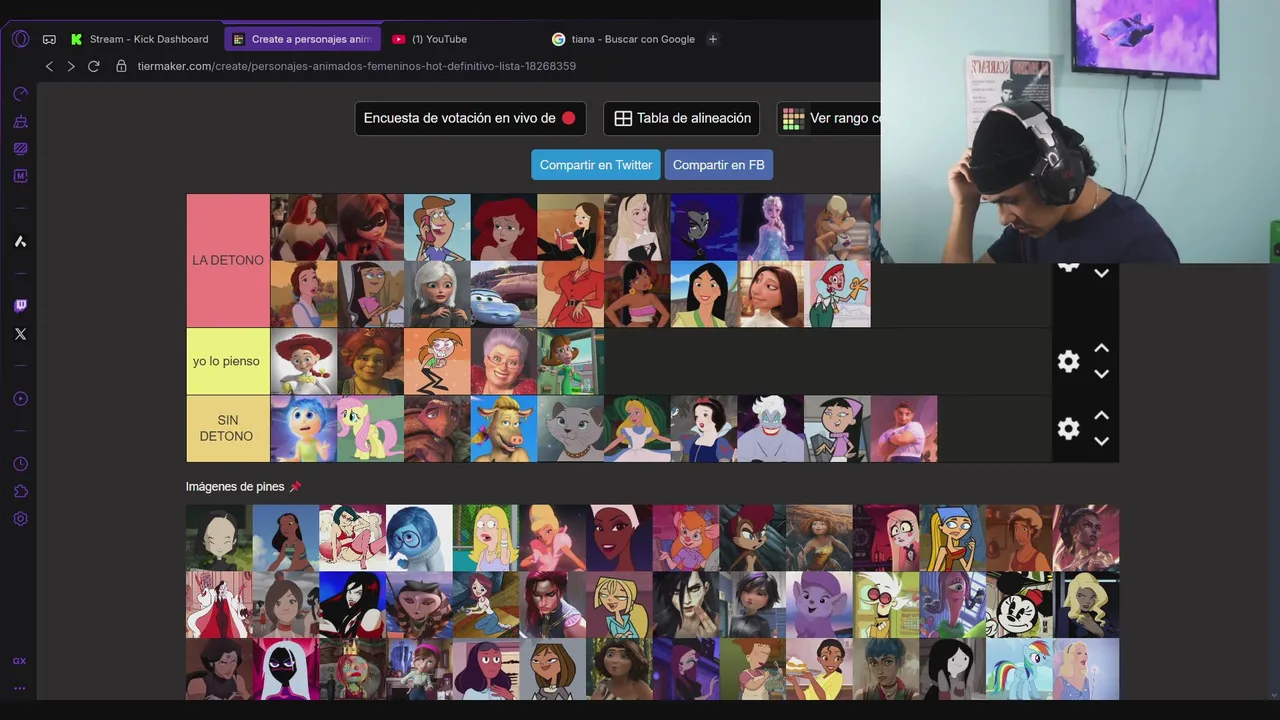The height and width of the screenshot is (720, 1280).
Task: Click 'Tabla de alineación' button
Action: [682, 118]
